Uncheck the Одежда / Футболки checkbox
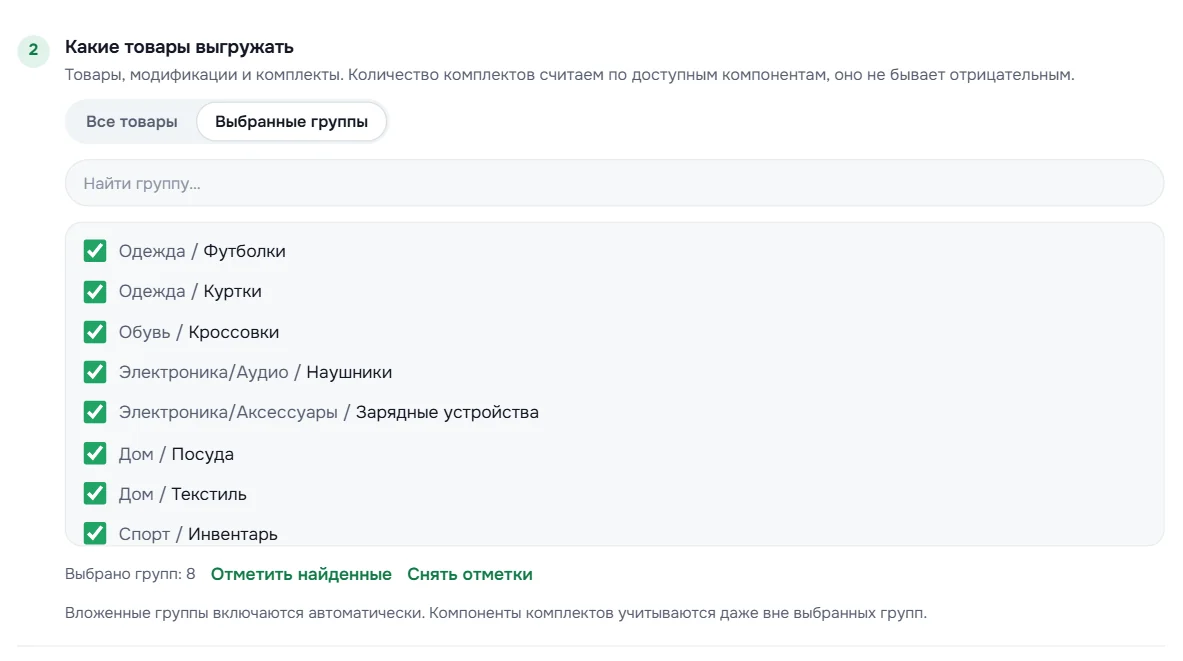The height and width of the screenshot is (661, 1183). coord(95,251)
